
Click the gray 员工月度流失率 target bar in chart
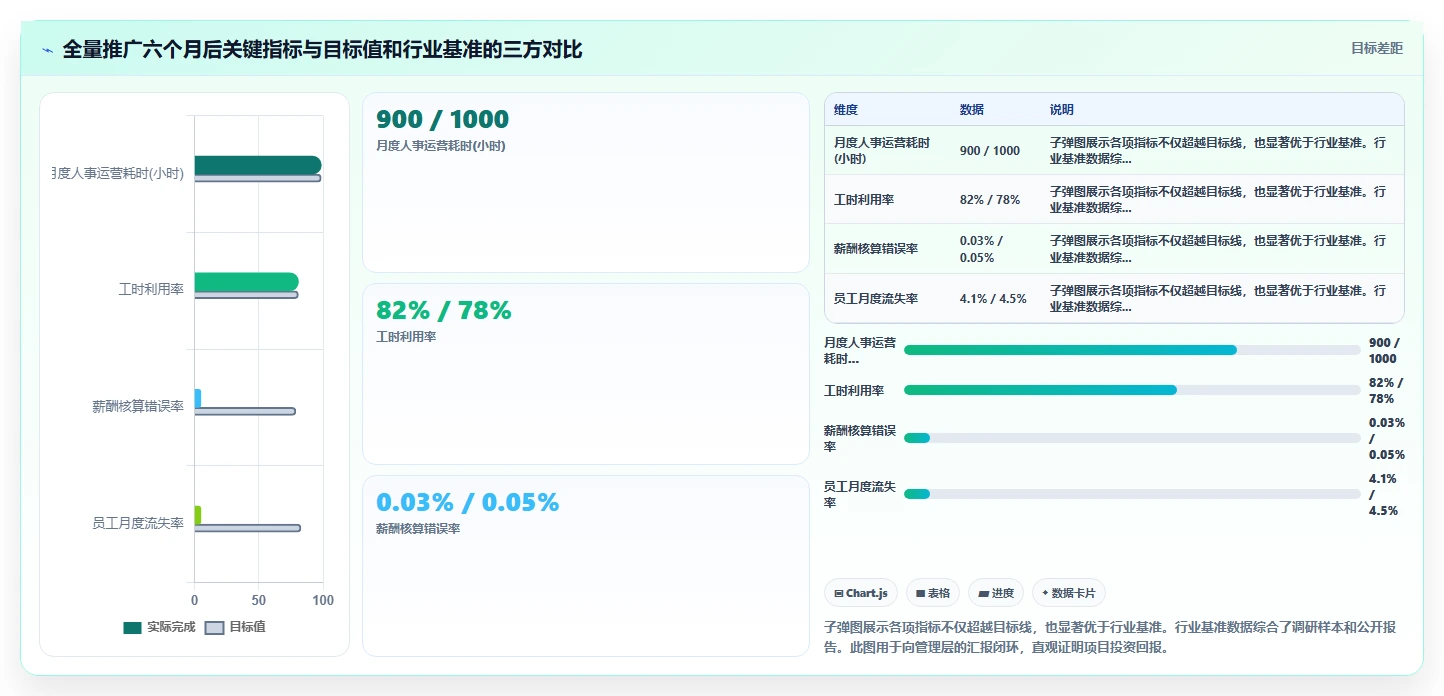[x=247, y=528]
